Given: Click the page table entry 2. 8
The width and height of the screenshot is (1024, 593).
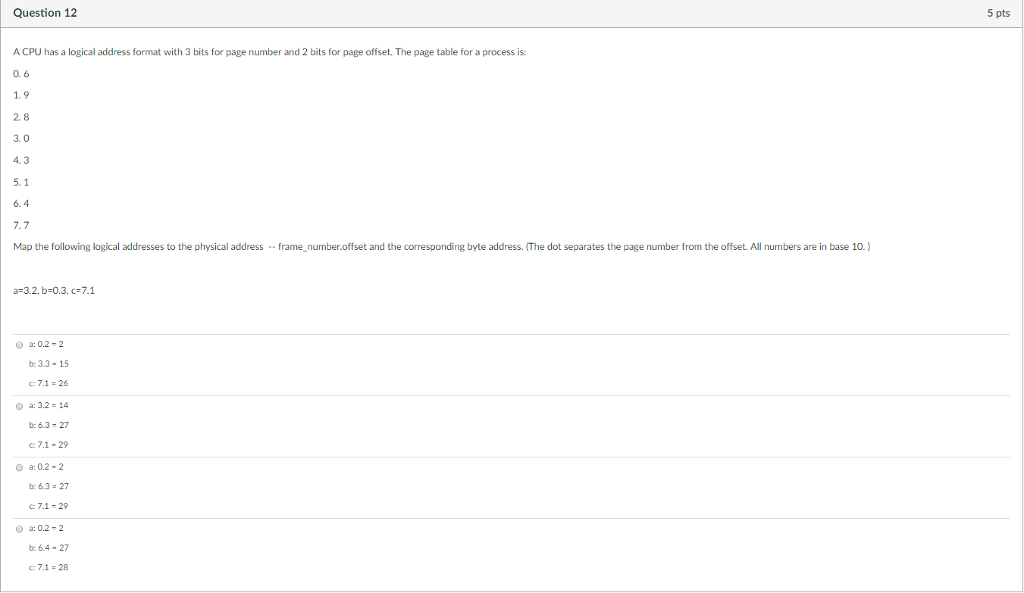Looking at the screenshot, I should tap(21, 117).
